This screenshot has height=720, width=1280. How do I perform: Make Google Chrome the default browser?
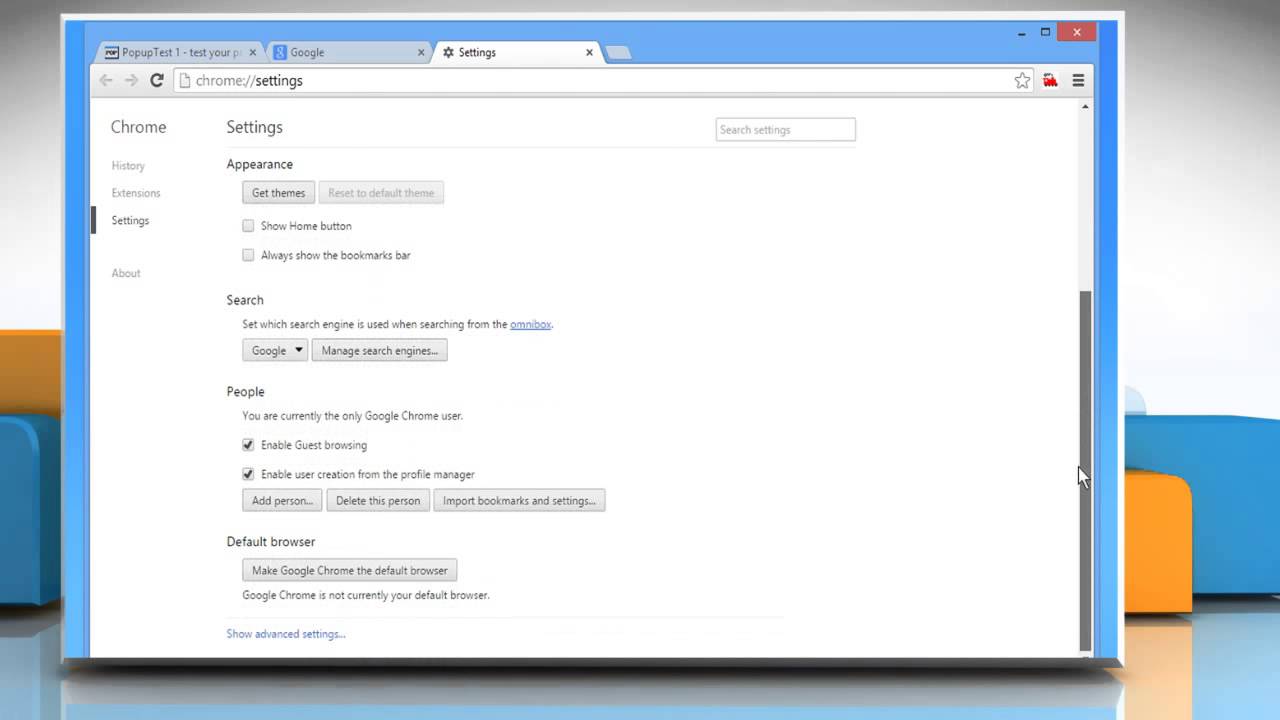click(x=350, y=570)
